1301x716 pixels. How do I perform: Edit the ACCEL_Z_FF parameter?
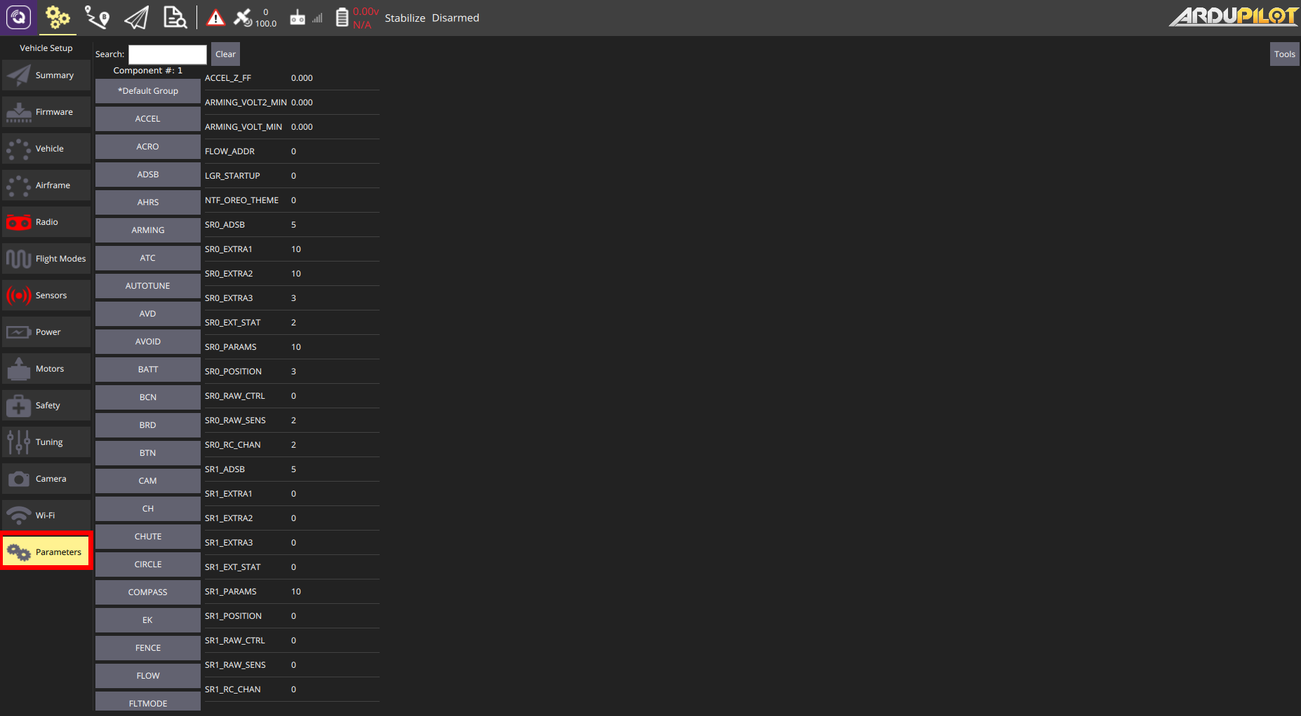point(291,78)
